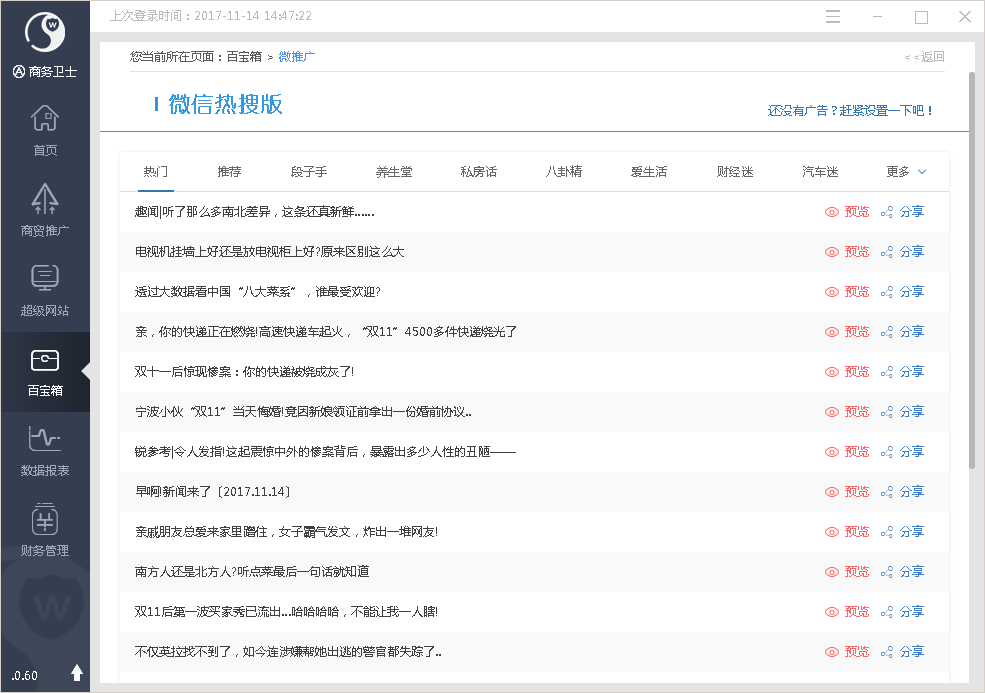Screen dimensions: 985x693
Task: Select the 百宝箱 sidebar icon
Action: point(44,371)
